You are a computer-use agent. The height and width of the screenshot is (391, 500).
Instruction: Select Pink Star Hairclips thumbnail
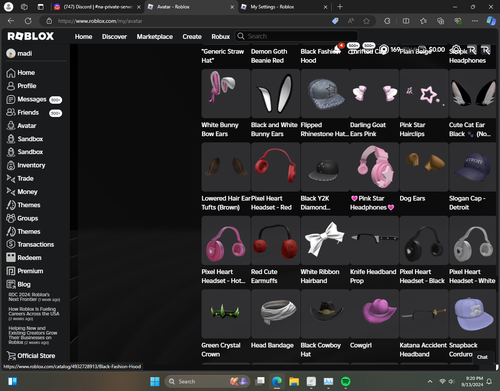(424, 93)
